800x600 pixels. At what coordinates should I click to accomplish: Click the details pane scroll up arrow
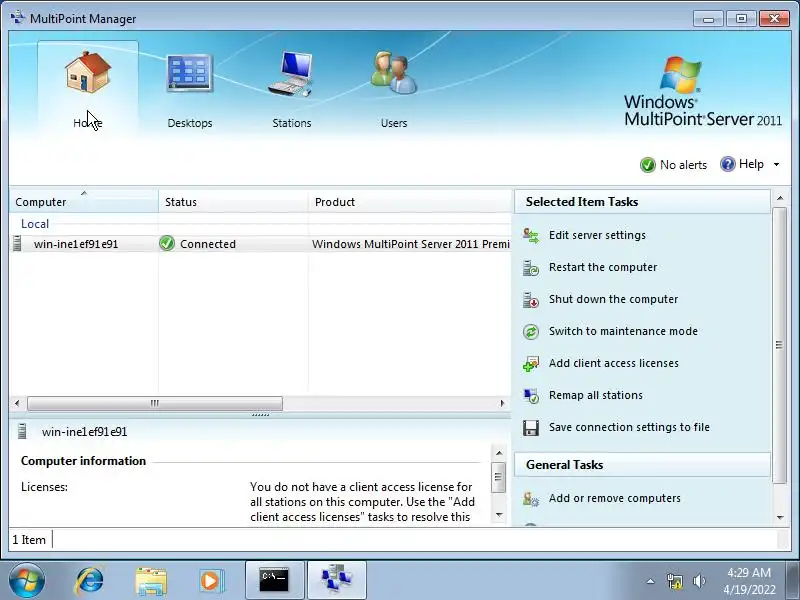(x=499, y=453)
